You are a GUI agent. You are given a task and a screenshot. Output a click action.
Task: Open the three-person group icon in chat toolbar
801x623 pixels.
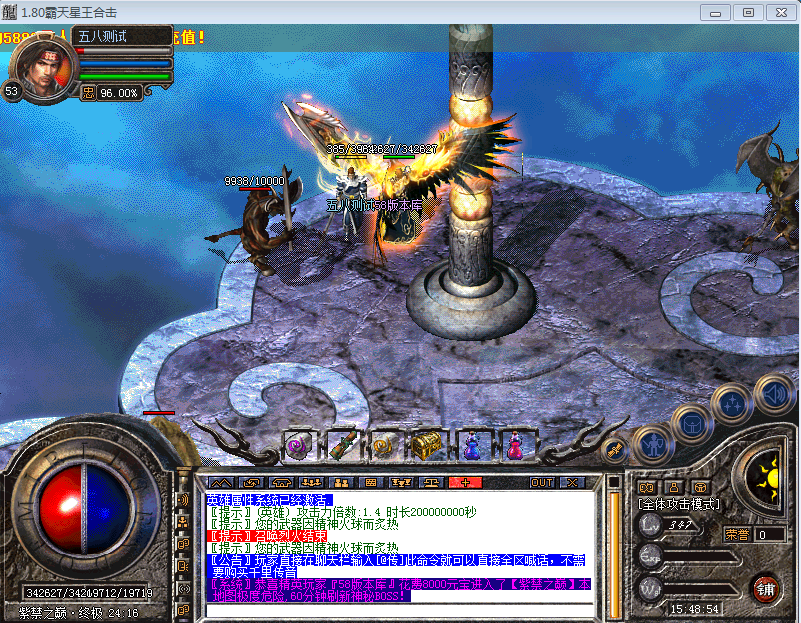tap(312, 483)
